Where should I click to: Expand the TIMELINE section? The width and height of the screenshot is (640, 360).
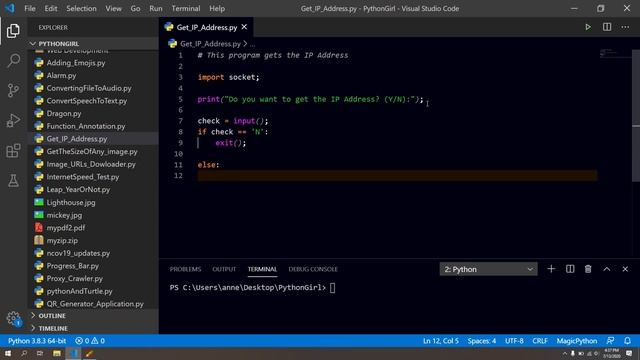click(x=93, y=328)
